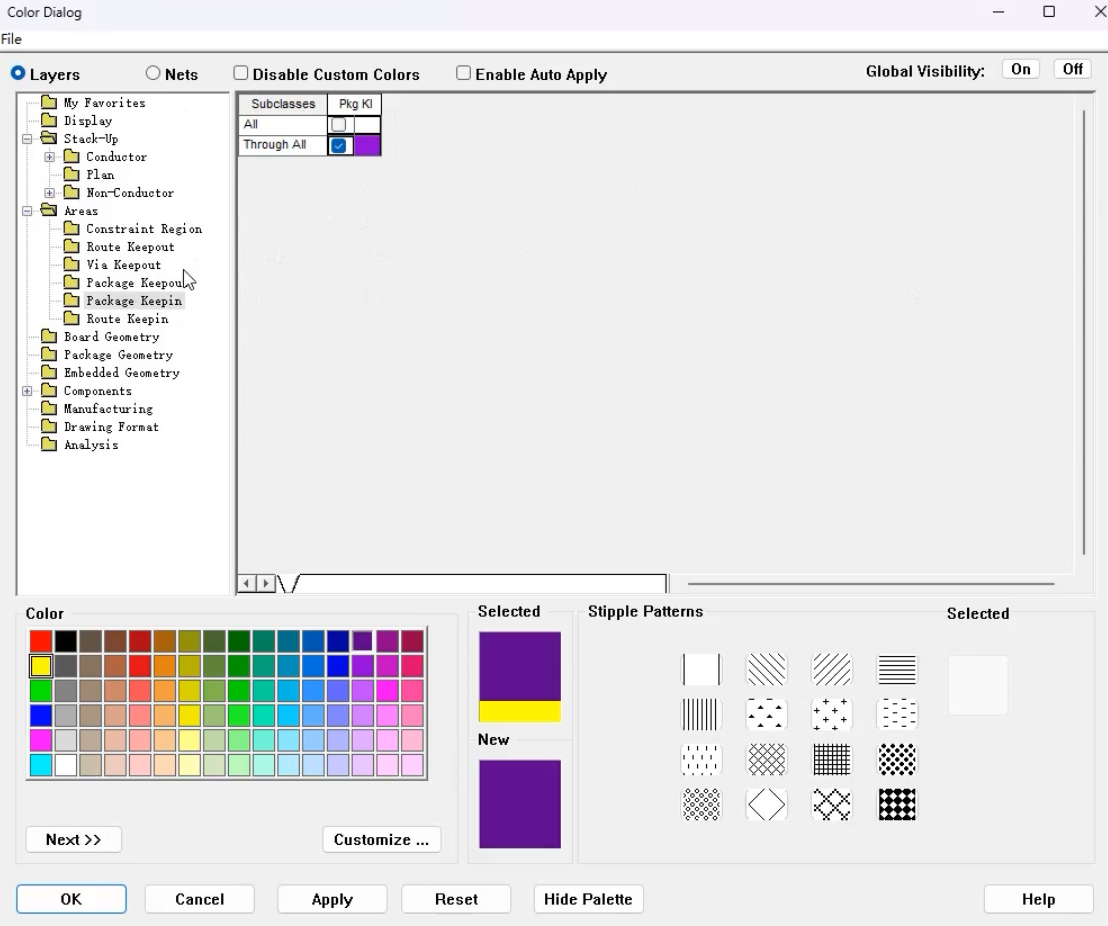
Task: Expand the Components tree node
Action: [27, 391]
